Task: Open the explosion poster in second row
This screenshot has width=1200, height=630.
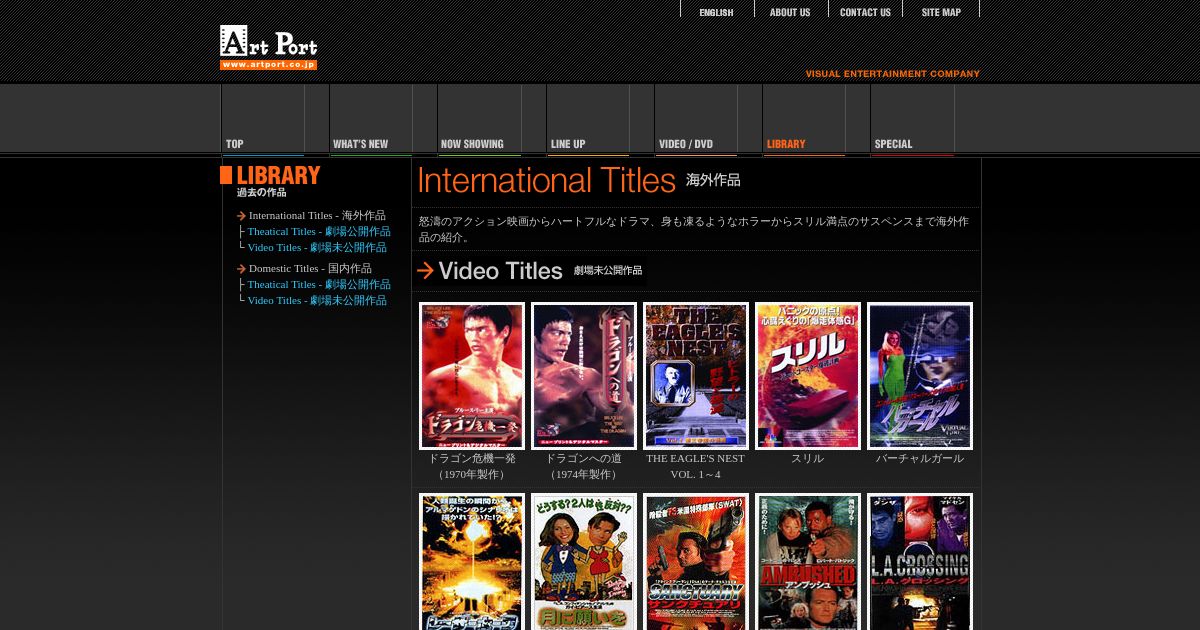Action: point(472,561)
